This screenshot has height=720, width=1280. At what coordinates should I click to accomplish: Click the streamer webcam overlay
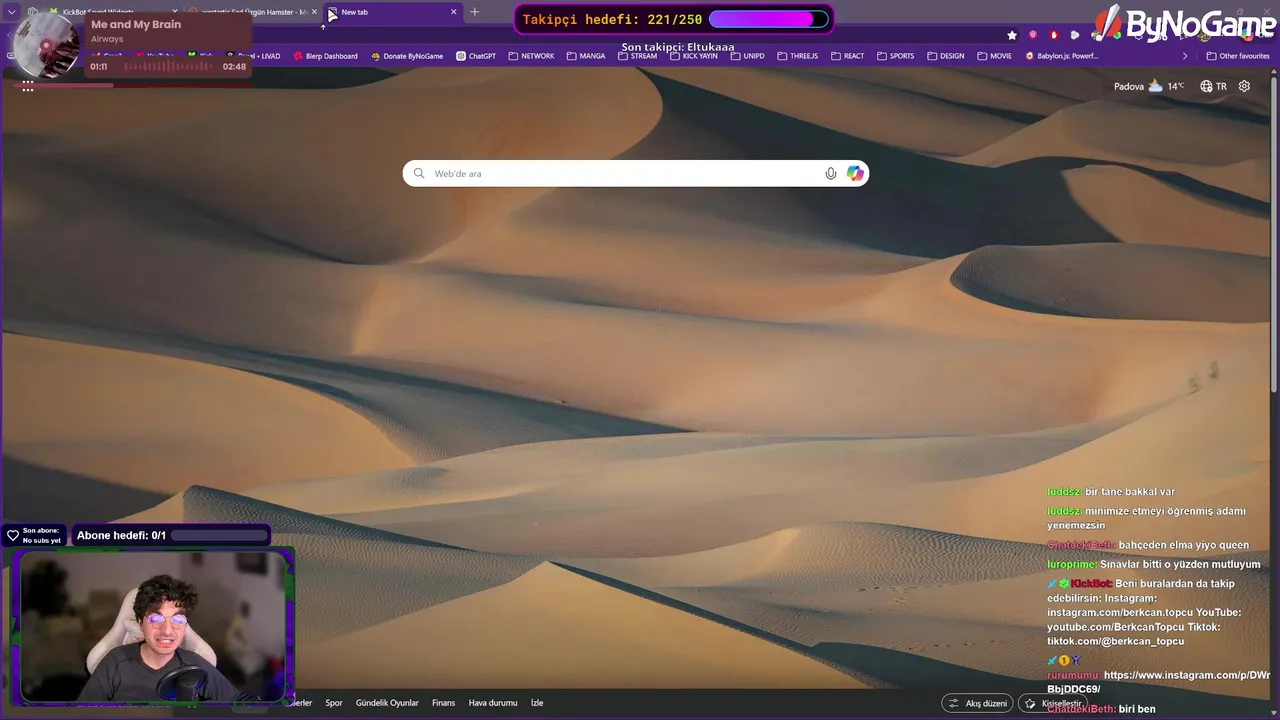click(x=152, y=625)
